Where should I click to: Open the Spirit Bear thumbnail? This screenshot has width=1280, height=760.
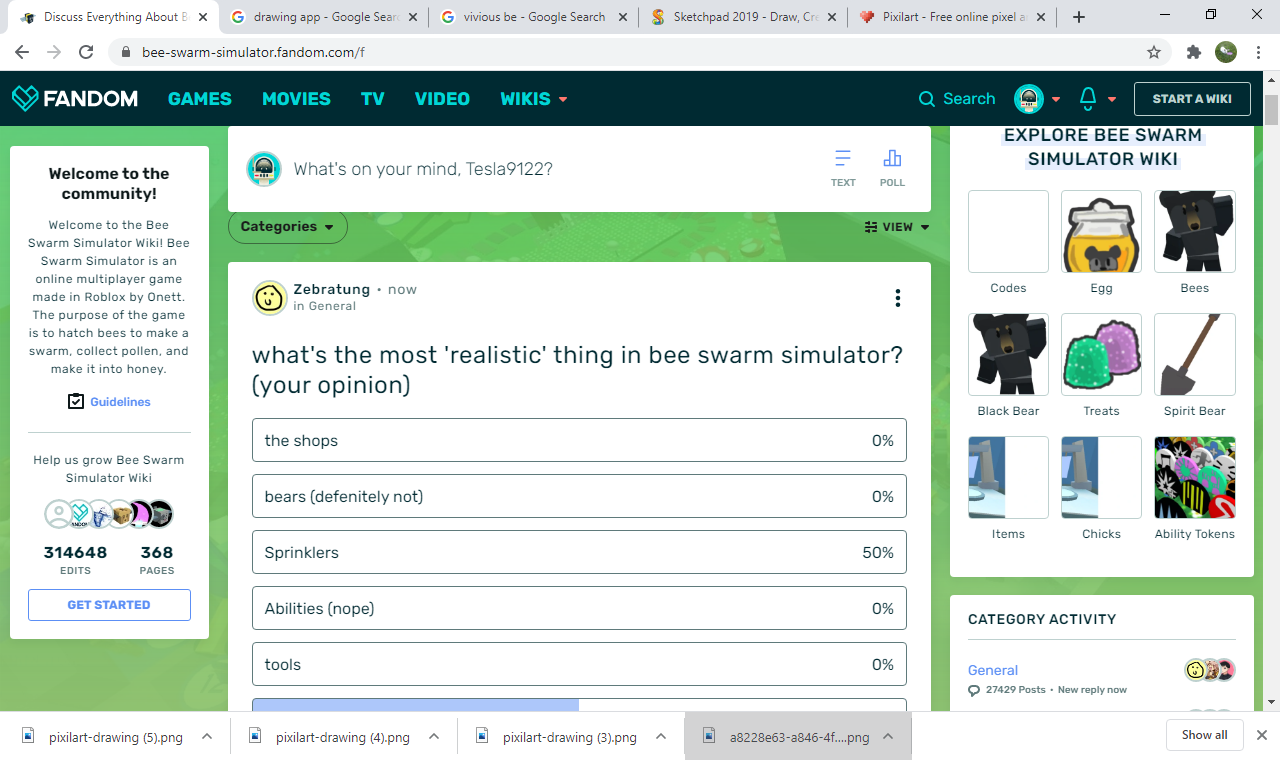(x=1195, y=354)
